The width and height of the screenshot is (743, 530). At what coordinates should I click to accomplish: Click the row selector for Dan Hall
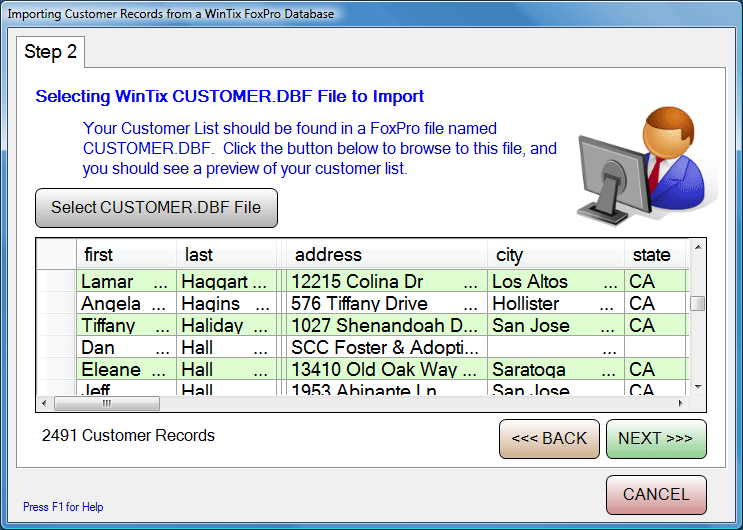[56, 347]
